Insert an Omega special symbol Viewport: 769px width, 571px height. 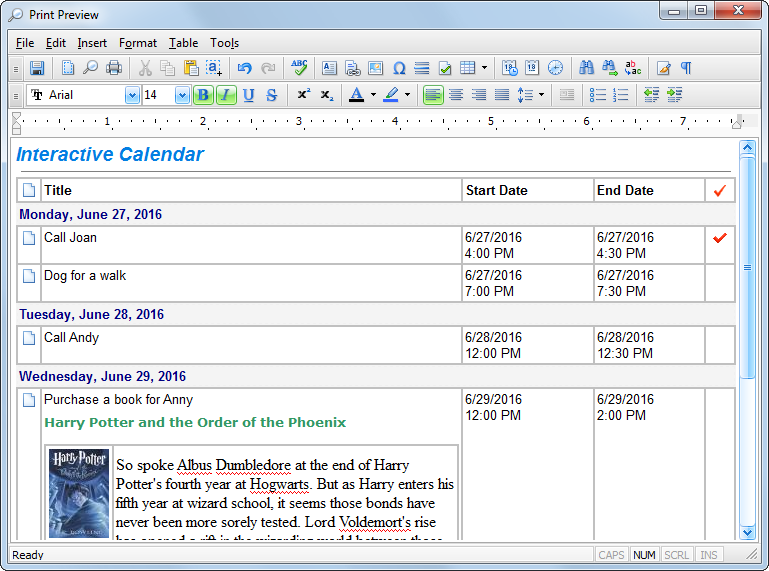tap(399, 68)
